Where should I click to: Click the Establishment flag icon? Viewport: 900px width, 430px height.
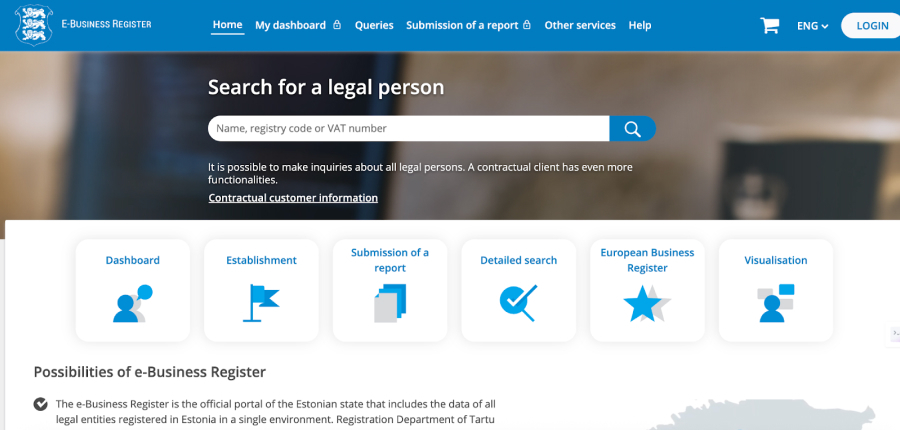[x=261, y=303]
